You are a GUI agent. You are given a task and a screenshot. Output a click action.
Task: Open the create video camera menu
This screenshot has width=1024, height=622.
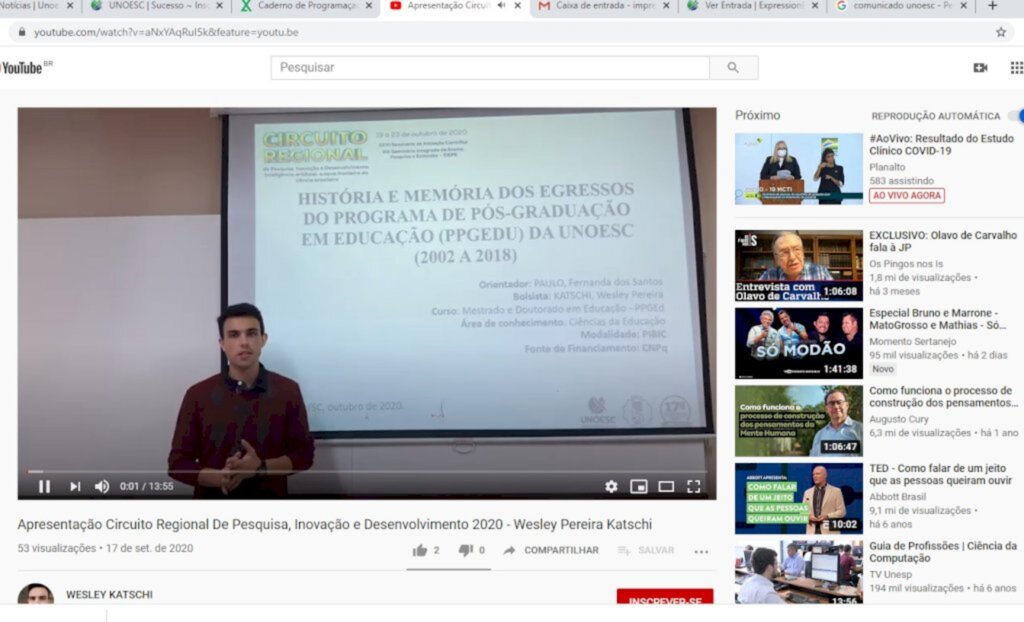click(980, 68)
